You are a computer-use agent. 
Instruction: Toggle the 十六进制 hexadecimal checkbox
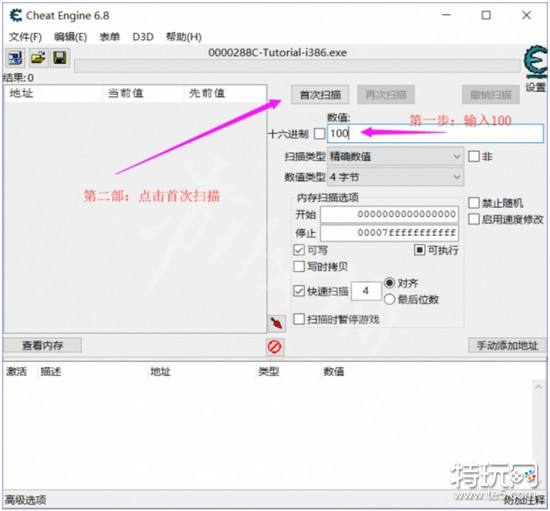(x=319, y=134)
